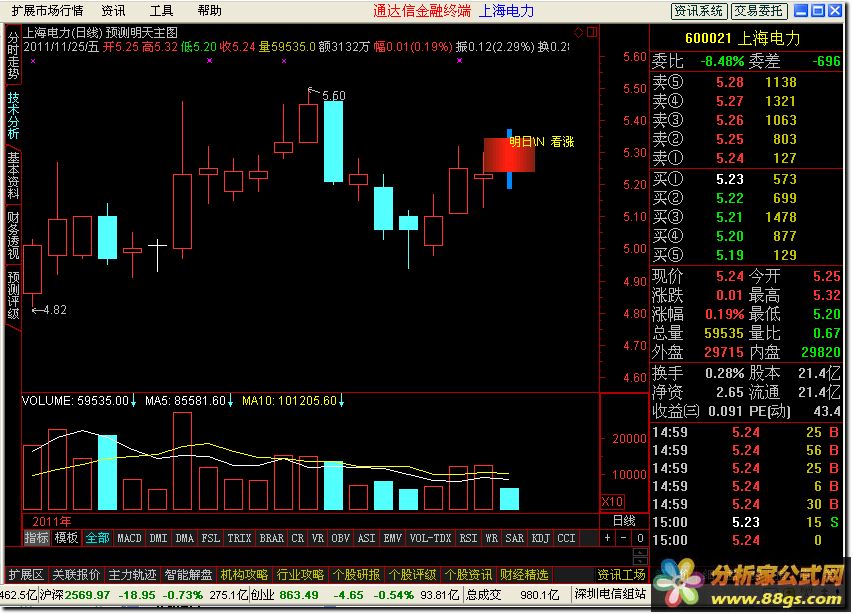This screenshot has width=853, height=614.
Task: Open the 机构攻略 tab
Action: [244, 574]
